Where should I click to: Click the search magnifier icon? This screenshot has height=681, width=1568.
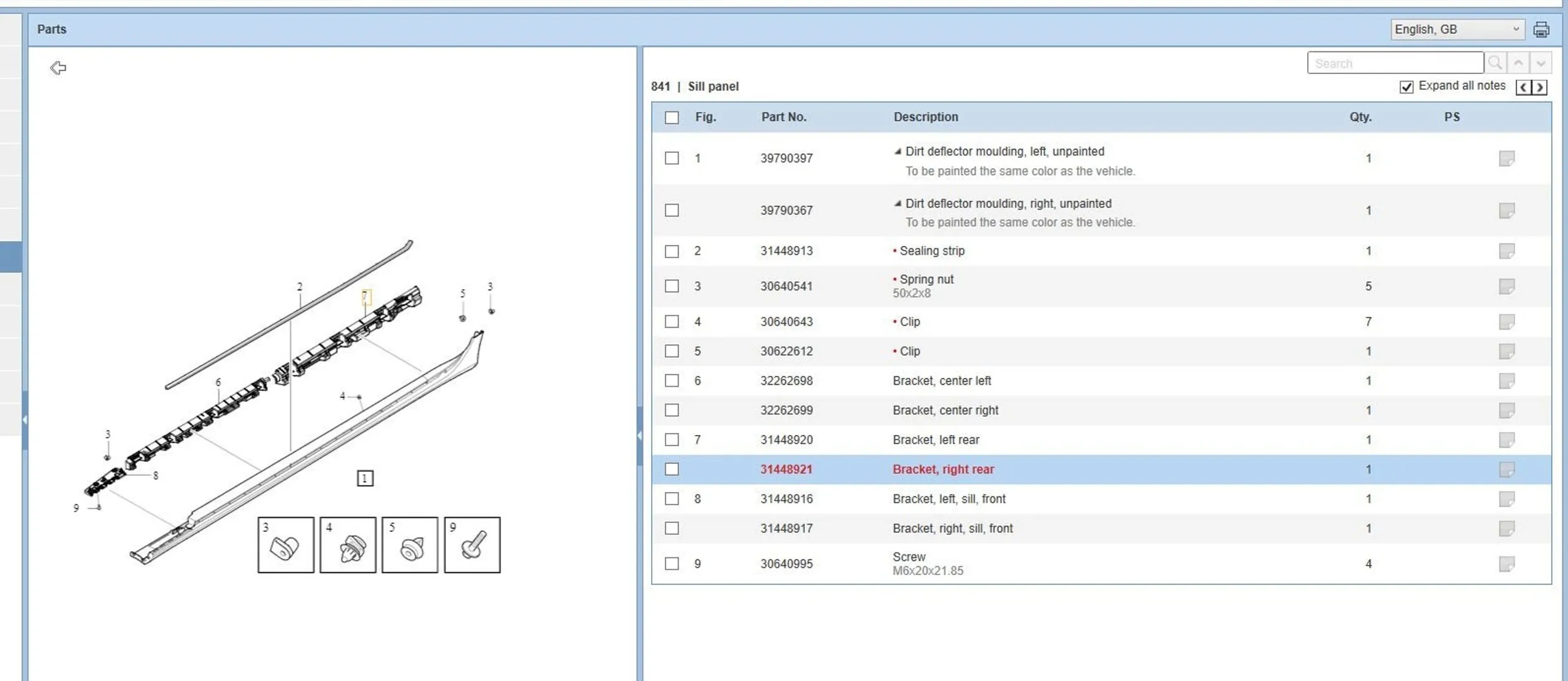point(1495,63)
